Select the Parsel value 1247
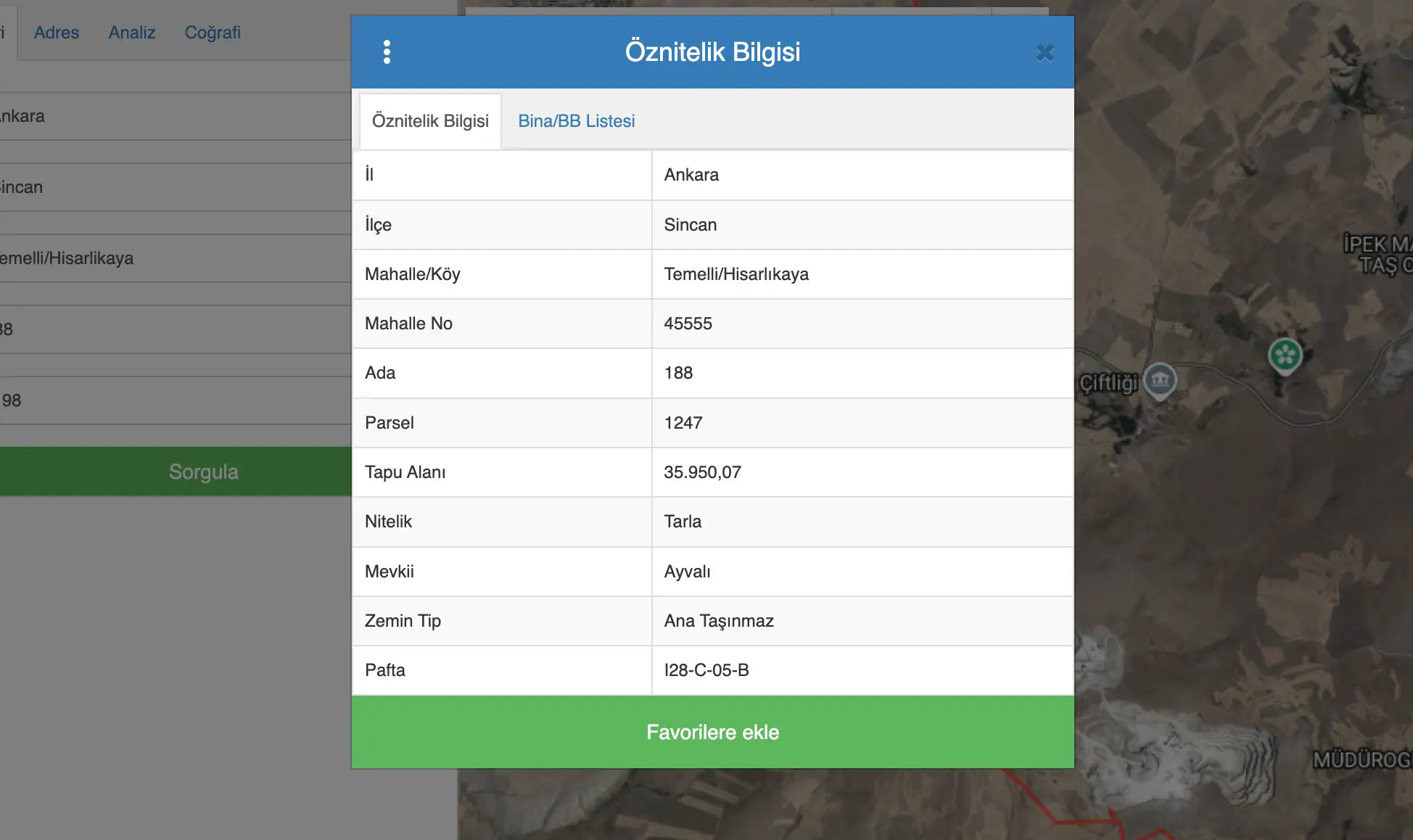 683,423
